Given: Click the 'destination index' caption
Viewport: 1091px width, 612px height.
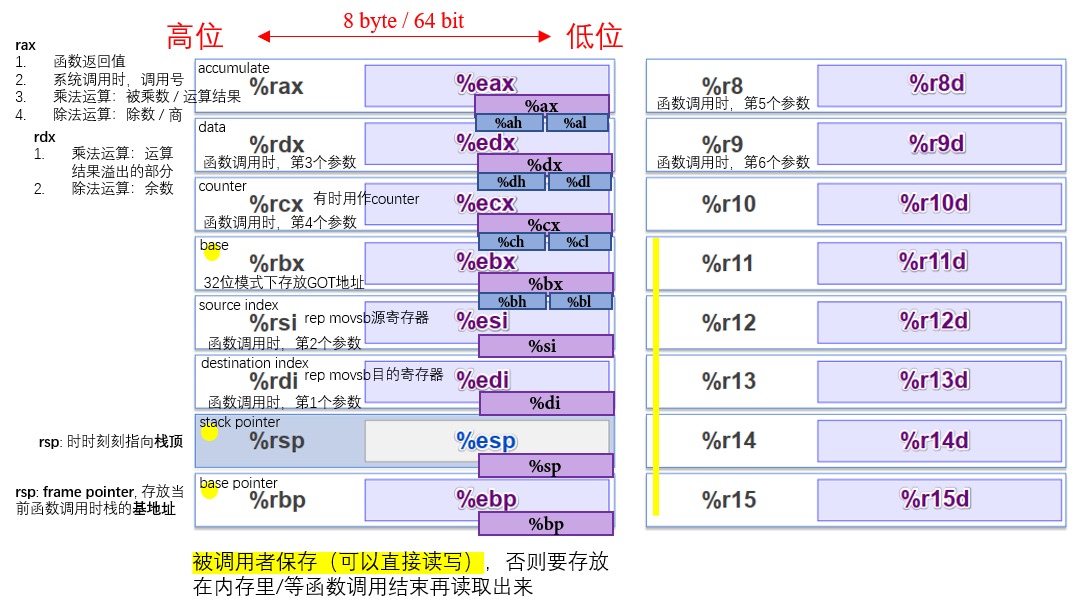Looking at the screenshot, I should [255, 363].
